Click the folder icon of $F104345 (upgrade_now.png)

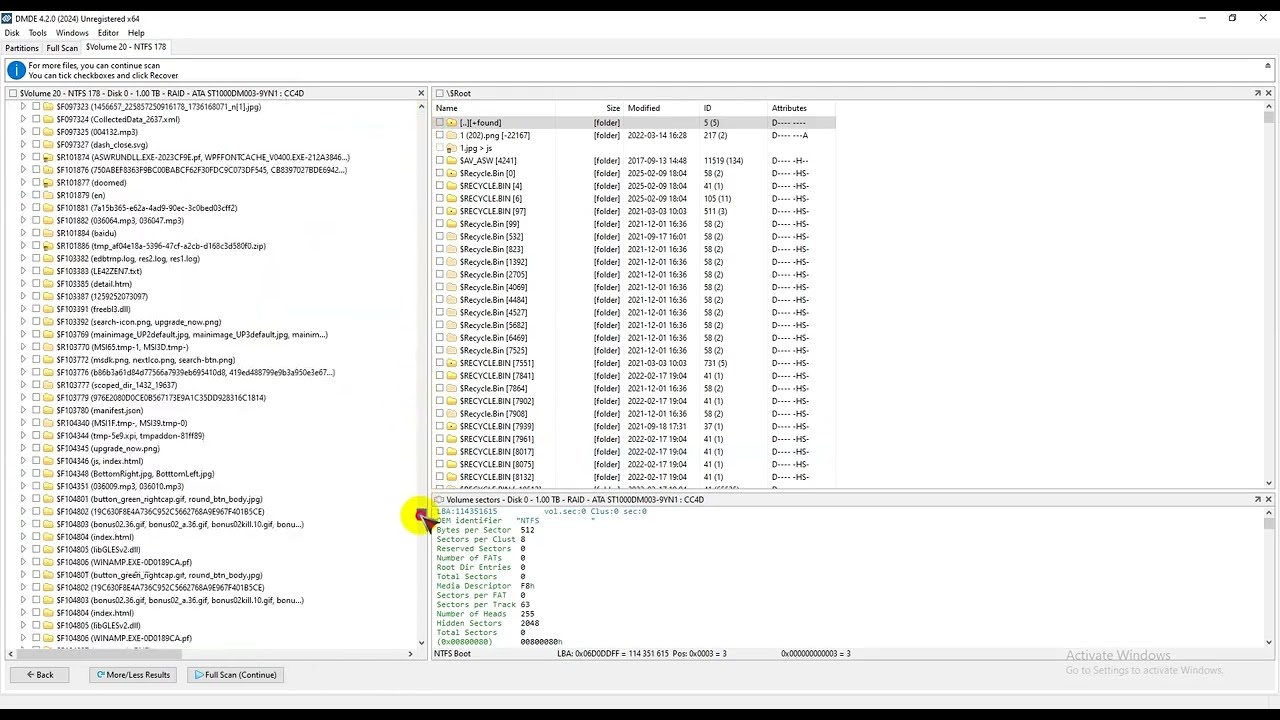[x=48, y=448]
